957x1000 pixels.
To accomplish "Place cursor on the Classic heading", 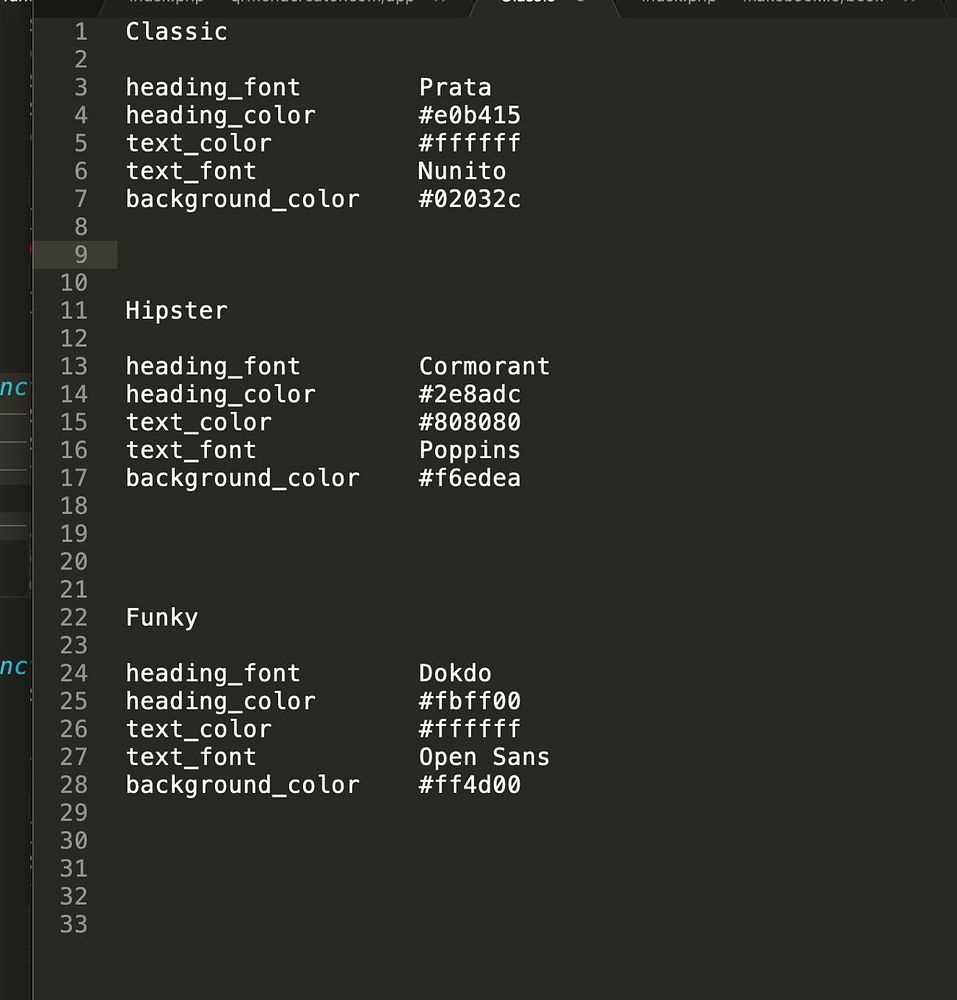I will pyautogui.click(x=176, y=32).
